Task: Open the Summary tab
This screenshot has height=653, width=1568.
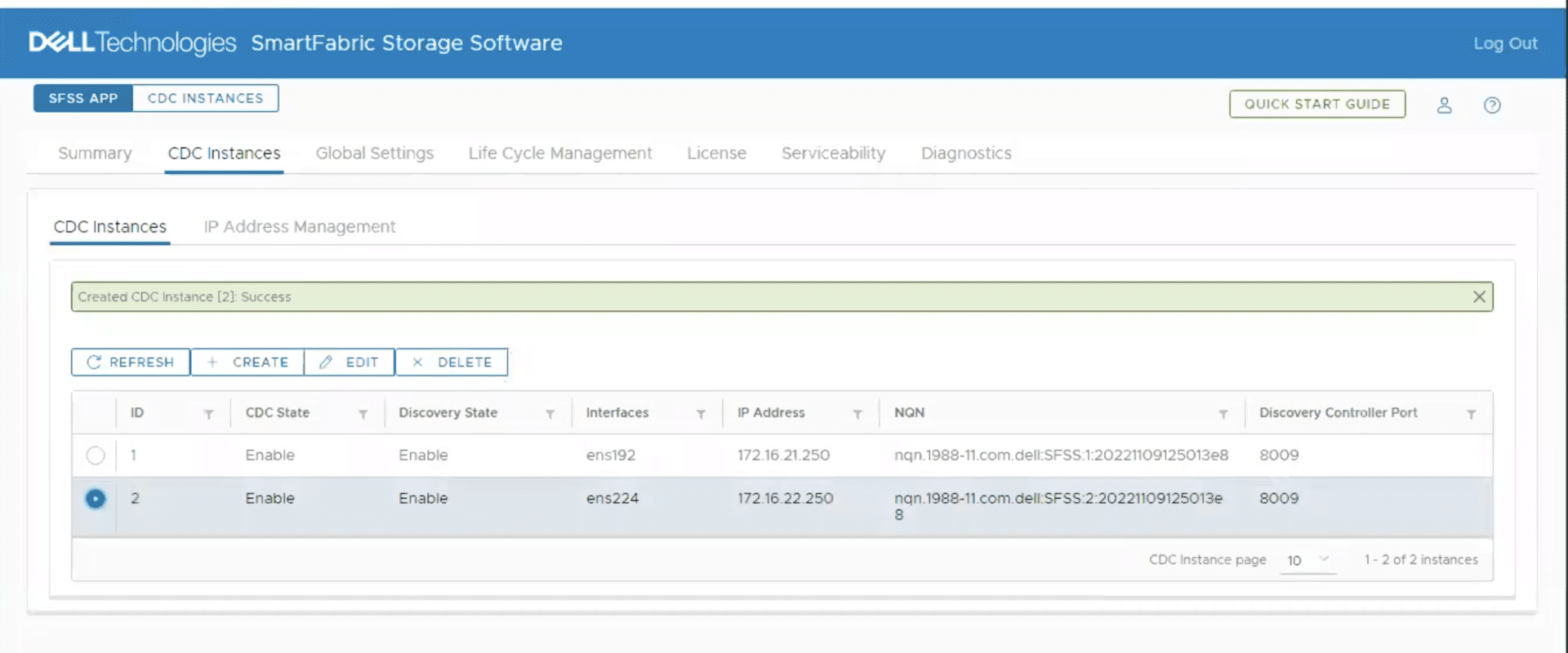Action: (x=95, y=153)
